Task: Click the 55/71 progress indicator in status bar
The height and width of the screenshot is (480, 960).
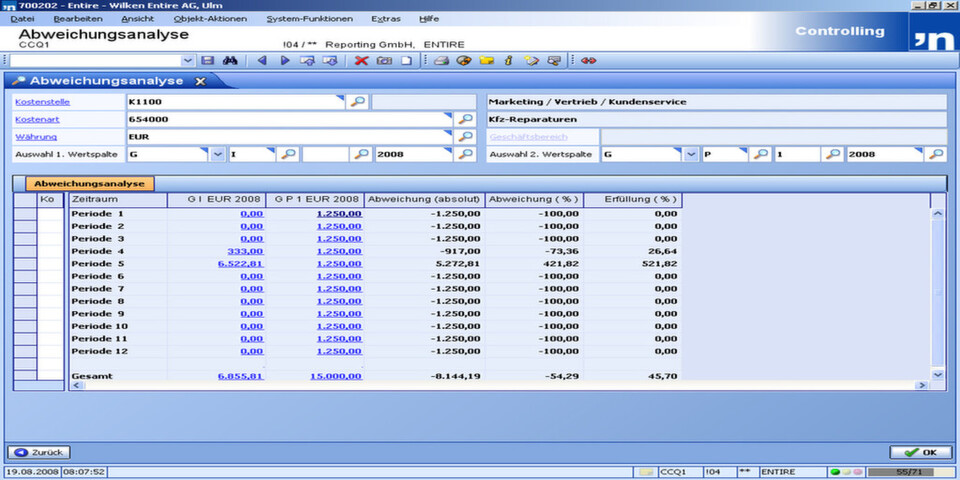Action: (909, 472)
